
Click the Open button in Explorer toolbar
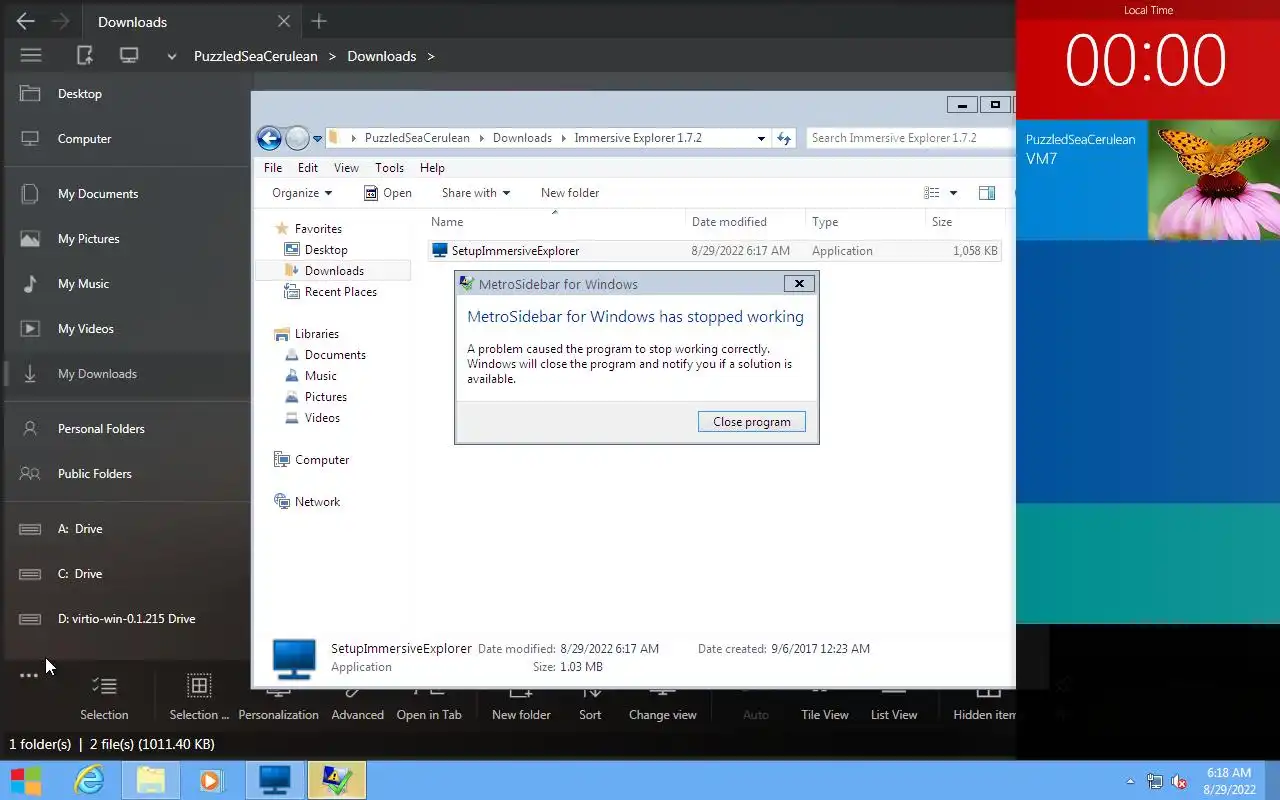click(388, 193)
